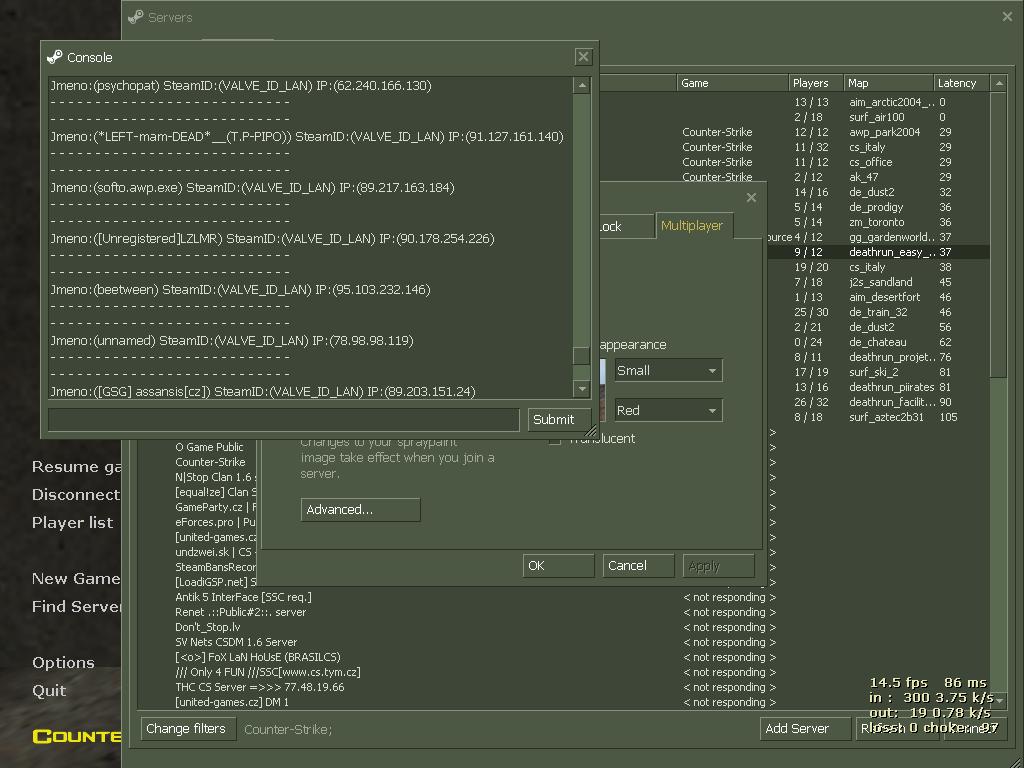Select the de_prodigy server row

(878, 207)
